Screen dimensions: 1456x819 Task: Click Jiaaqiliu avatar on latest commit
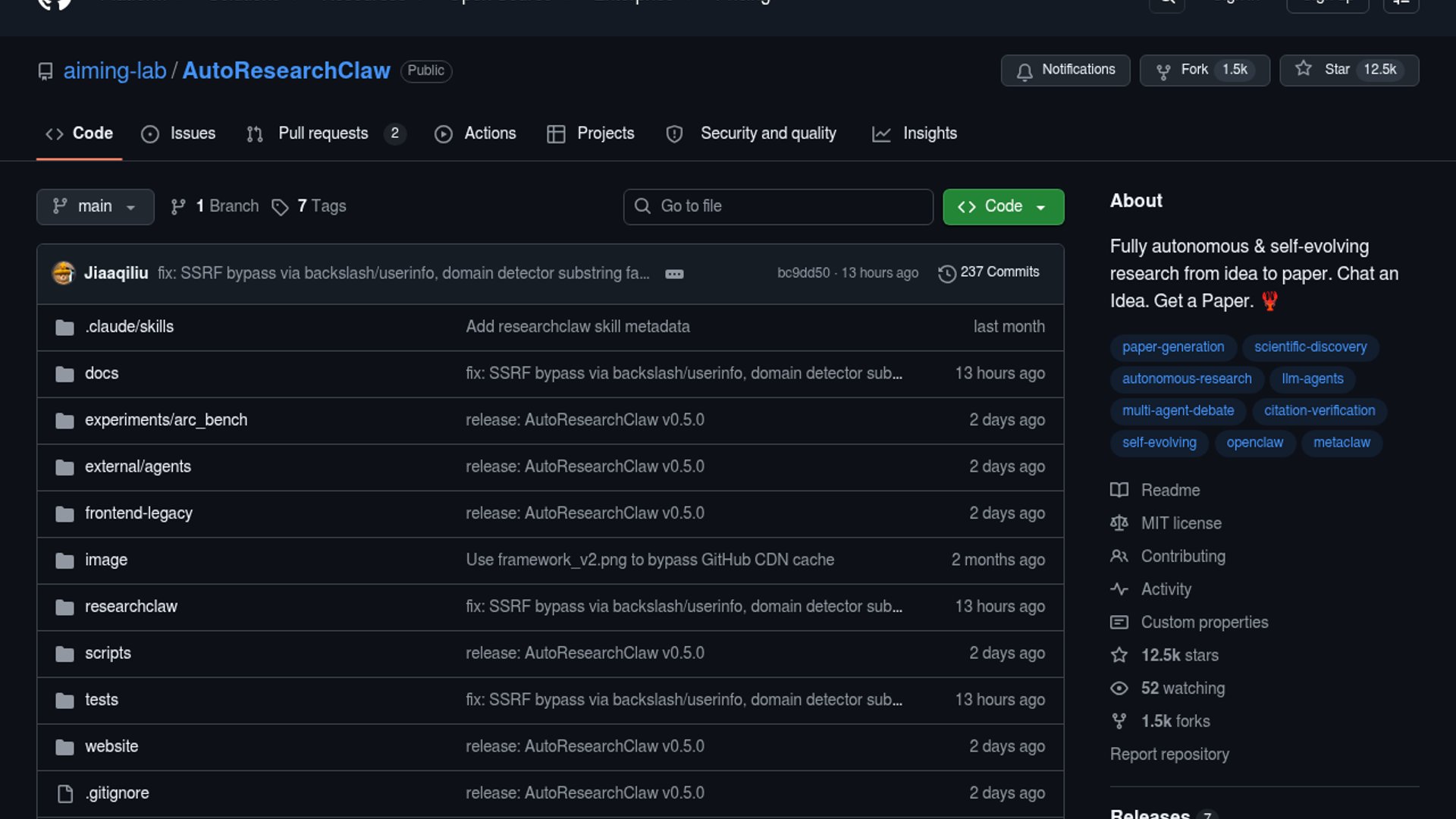64,273
